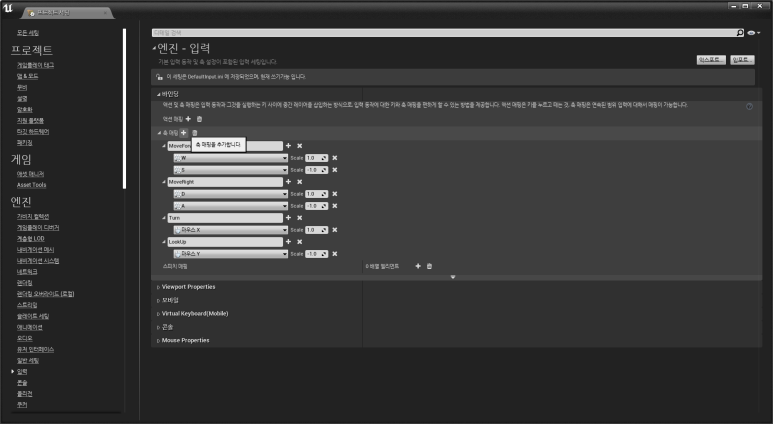This screenshot has height=424, width=773.
Task: Clear all action mappings with trash icon
Action: click(199, 119)
